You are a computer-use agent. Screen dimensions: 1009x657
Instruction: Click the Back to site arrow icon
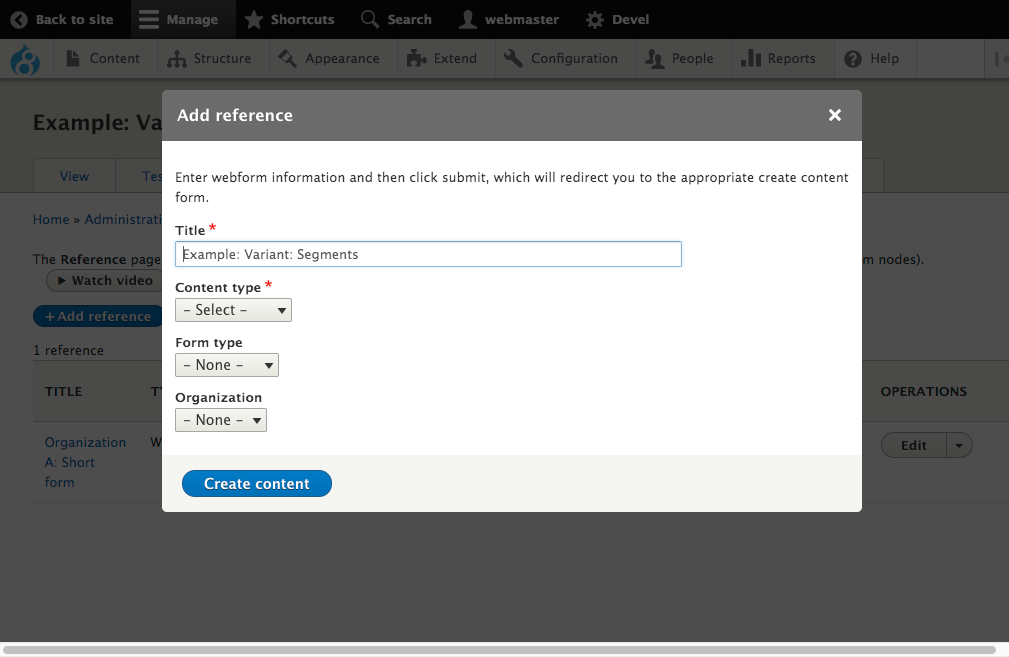pyautogui.click(x=18, y=19)
